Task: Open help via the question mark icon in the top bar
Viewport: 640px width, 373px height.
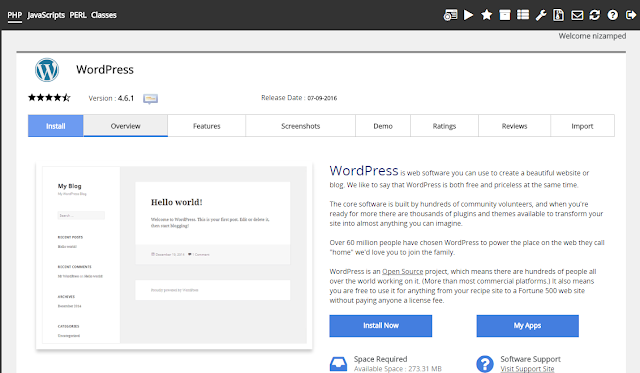Action: tap(613, 15)
